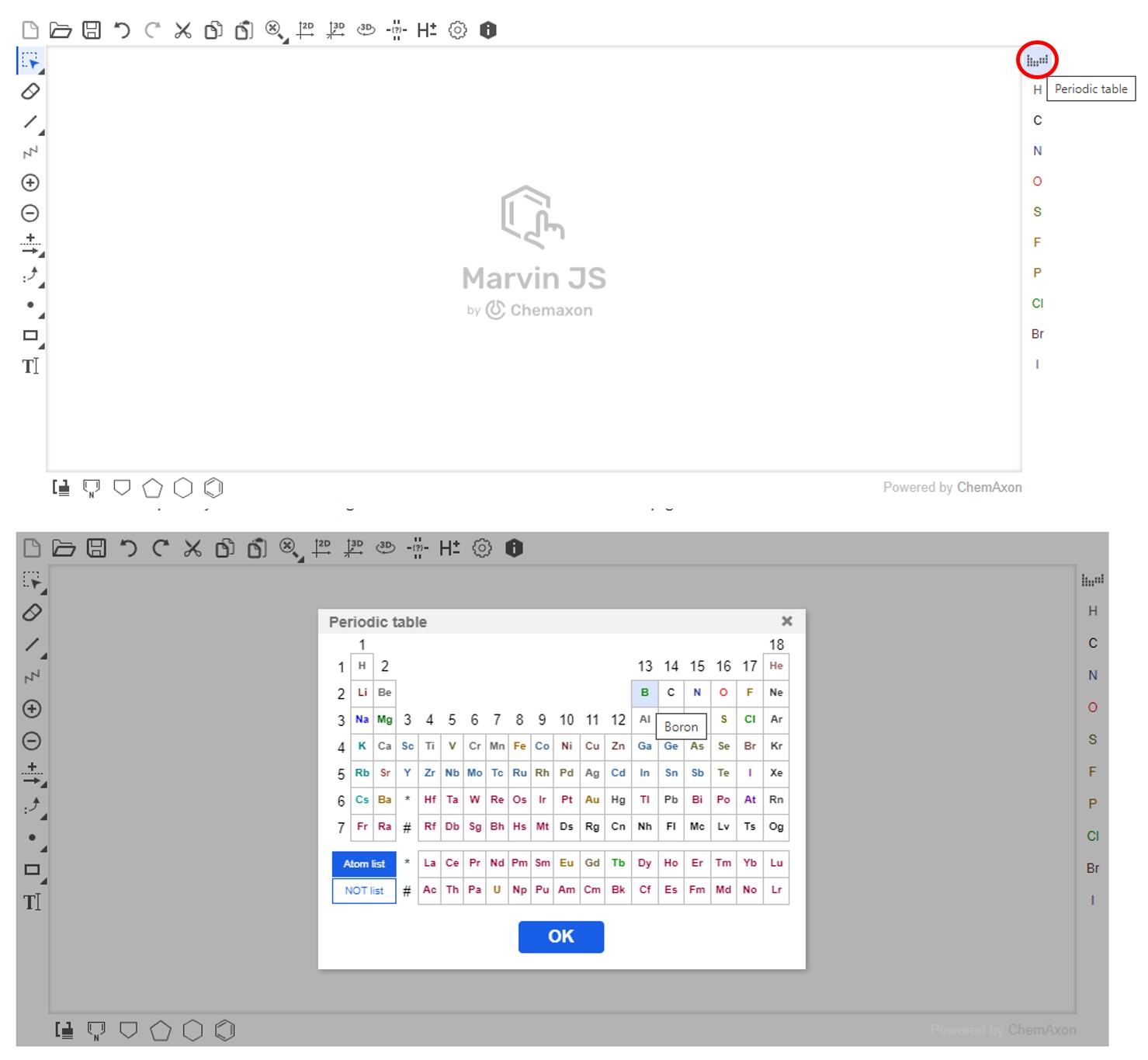Select NOT list button

coord(364,891)
